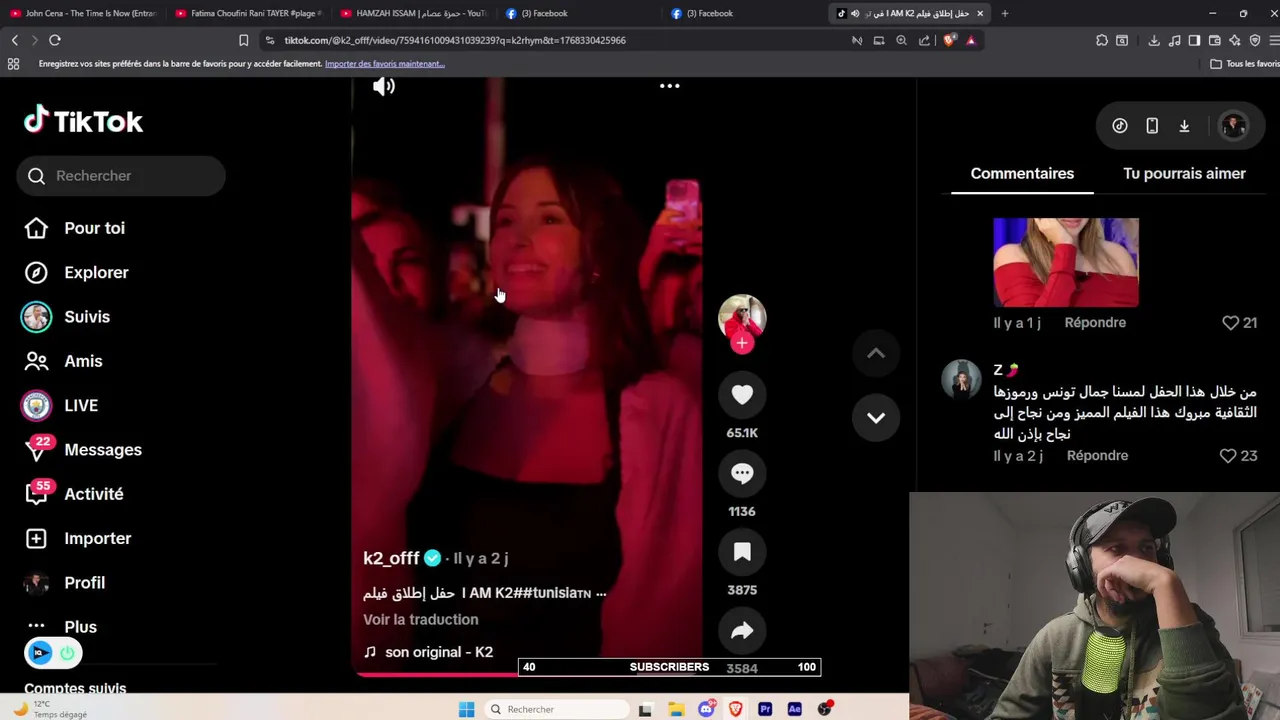This screenshot has width=1280, height=720.
Task: Click the TikTok logo
Action: (84, 121)
